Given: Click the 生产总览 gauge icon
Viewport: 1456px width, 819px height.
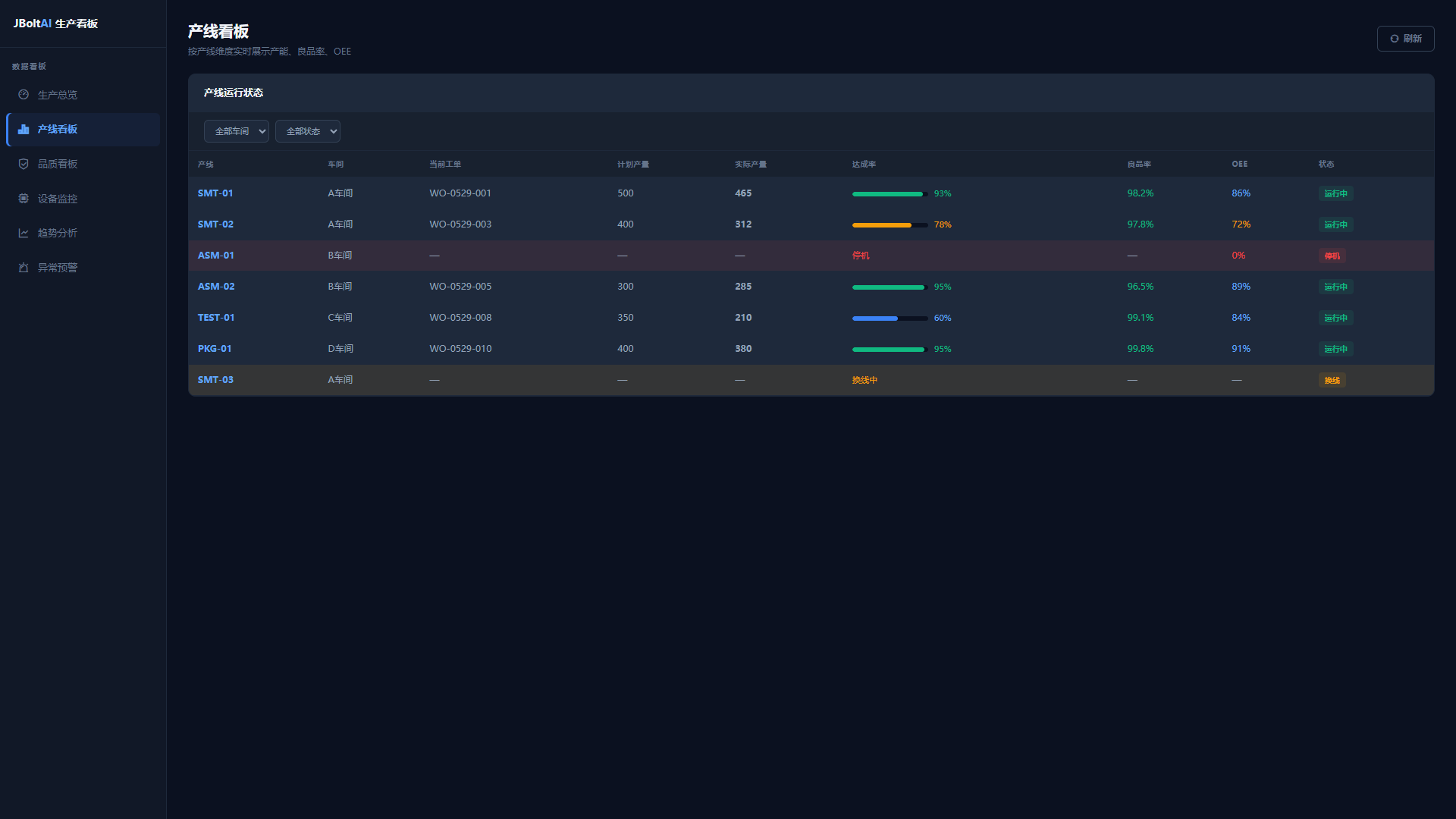Looking at the screenshot, I should click(x=24, y=95).
